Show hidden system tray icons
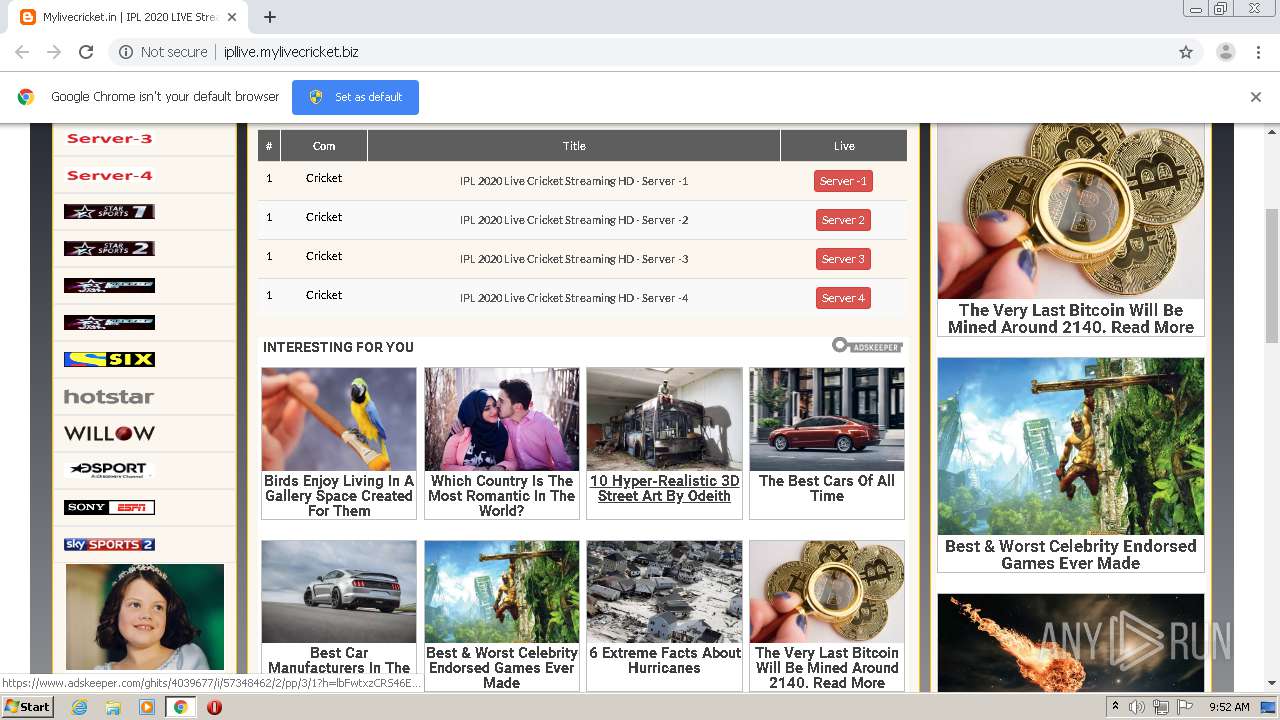1280x720 pixels. (1115, 707)
